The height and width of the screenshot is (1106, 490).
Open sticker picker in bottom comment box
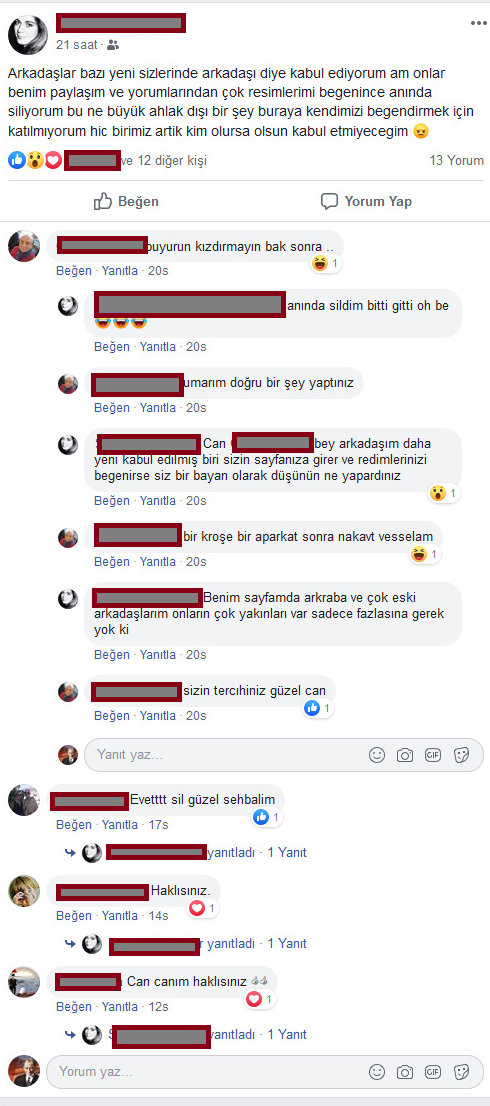(x=461, y=1072)
